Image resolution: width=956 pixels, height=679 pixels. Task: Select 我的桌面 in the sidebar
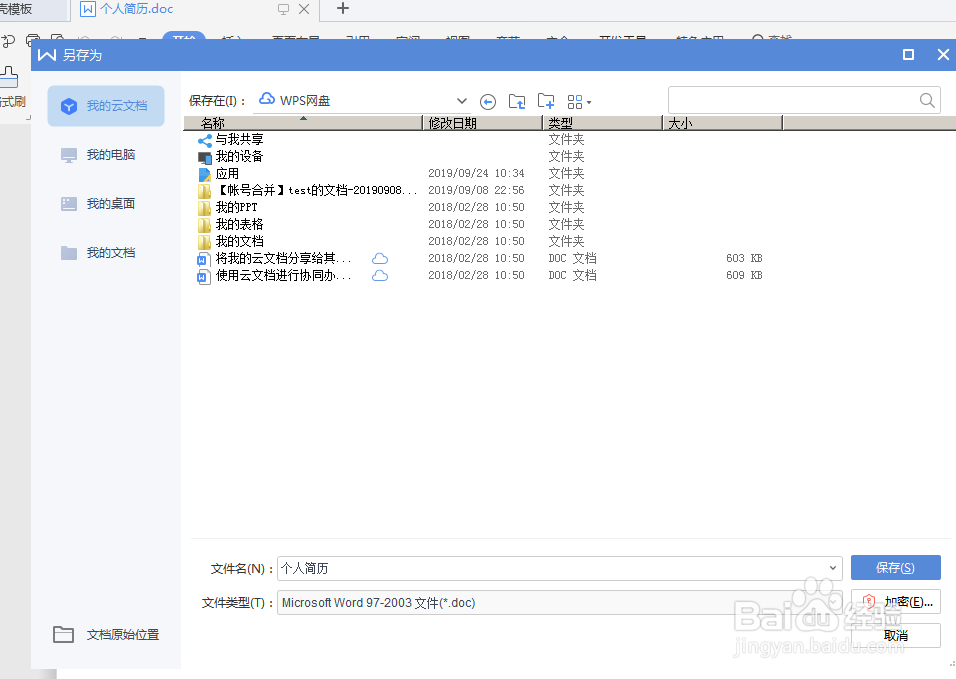coord(105,203)
